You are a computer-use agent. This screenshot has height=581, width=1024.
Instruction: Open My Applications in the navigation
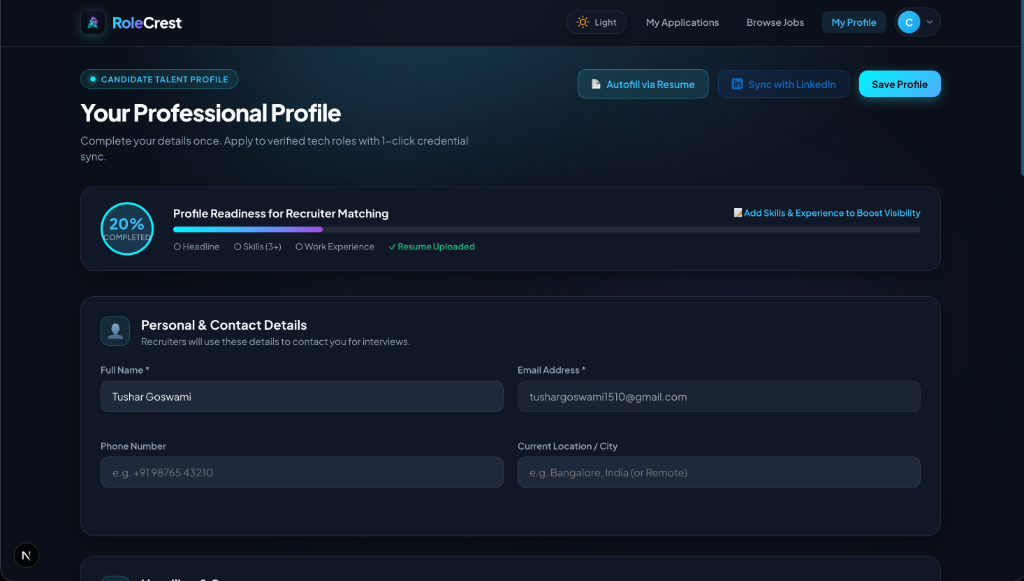[682, 22]
